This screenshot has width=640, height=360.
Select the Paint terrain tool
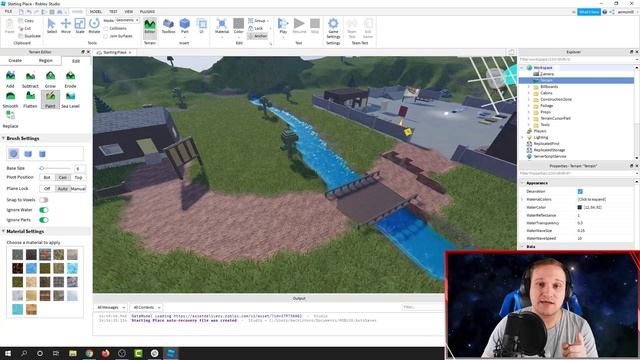(x=50, y=99)
